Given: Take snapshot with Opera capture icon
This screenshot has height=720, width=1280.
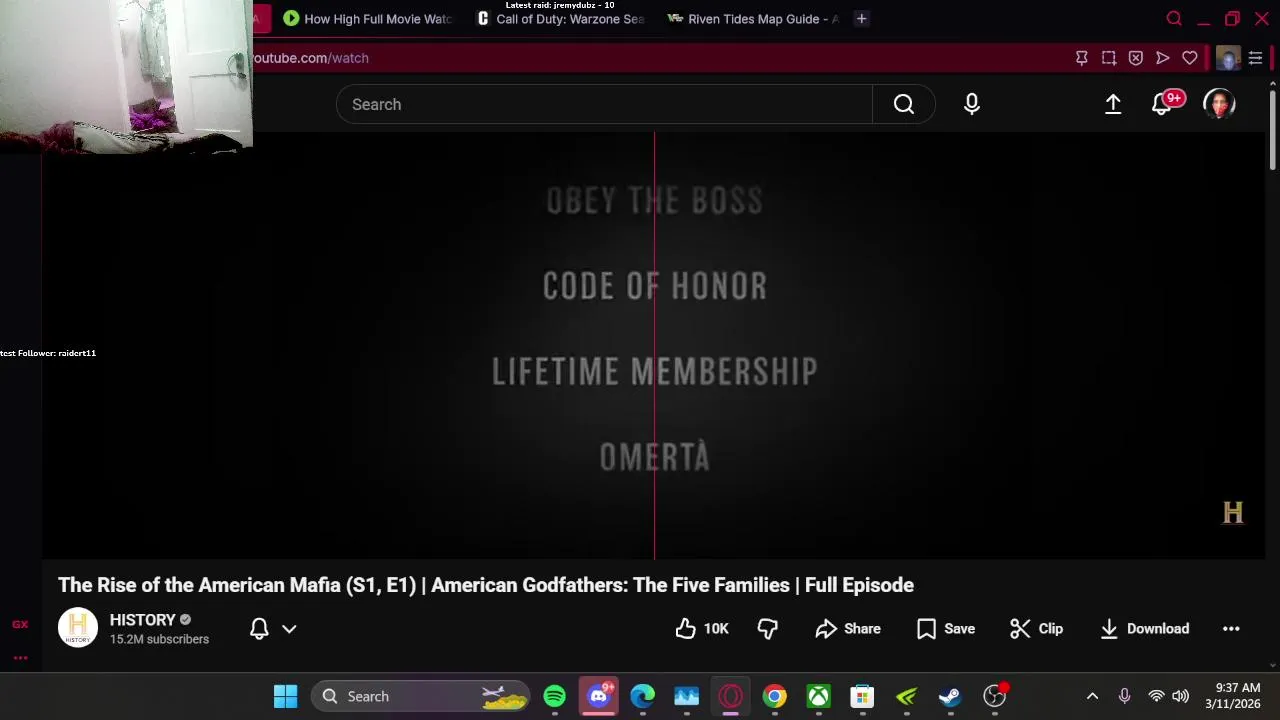Looking at the screenshot, I should 1109,58.
